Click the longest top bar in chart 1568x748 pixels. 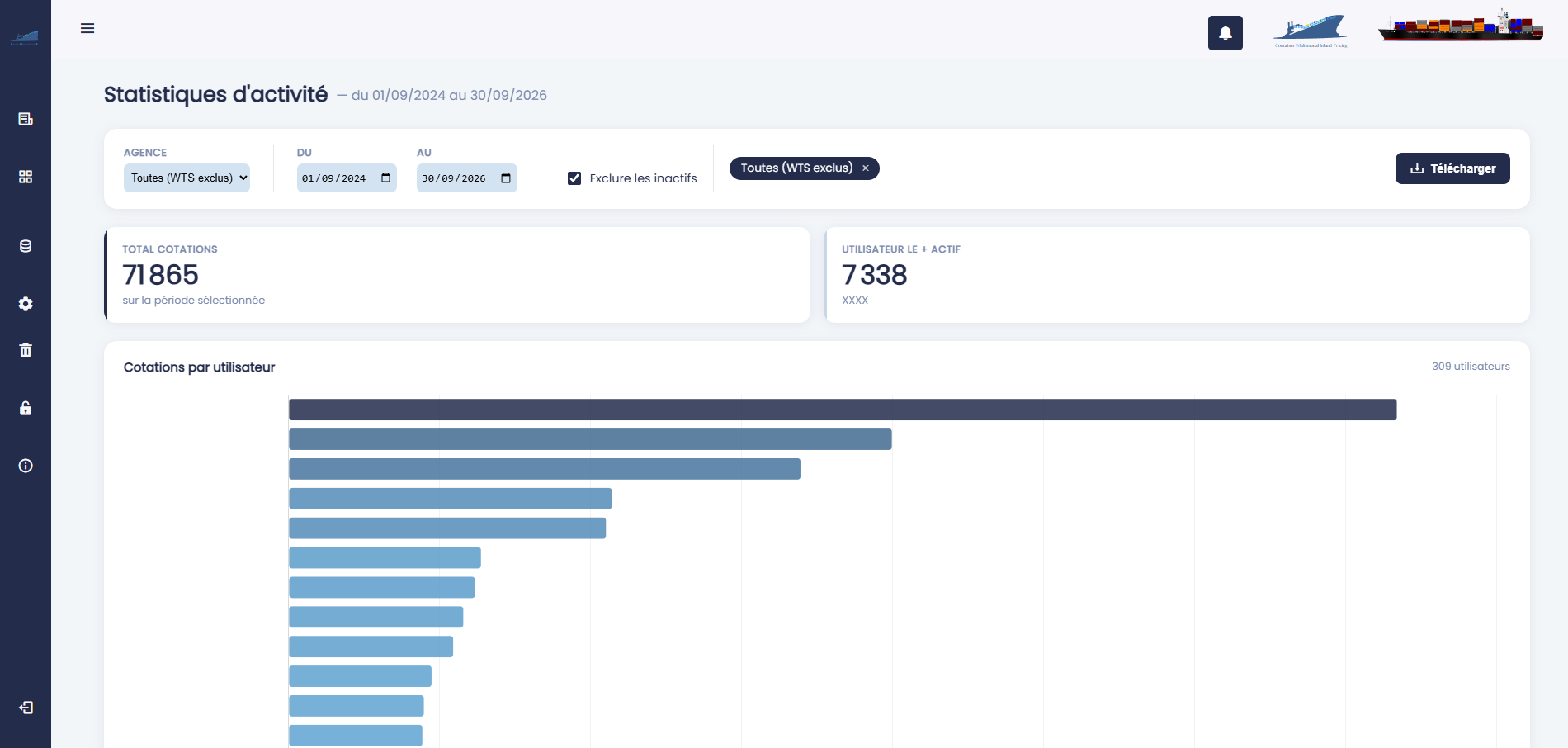[843, 410]
